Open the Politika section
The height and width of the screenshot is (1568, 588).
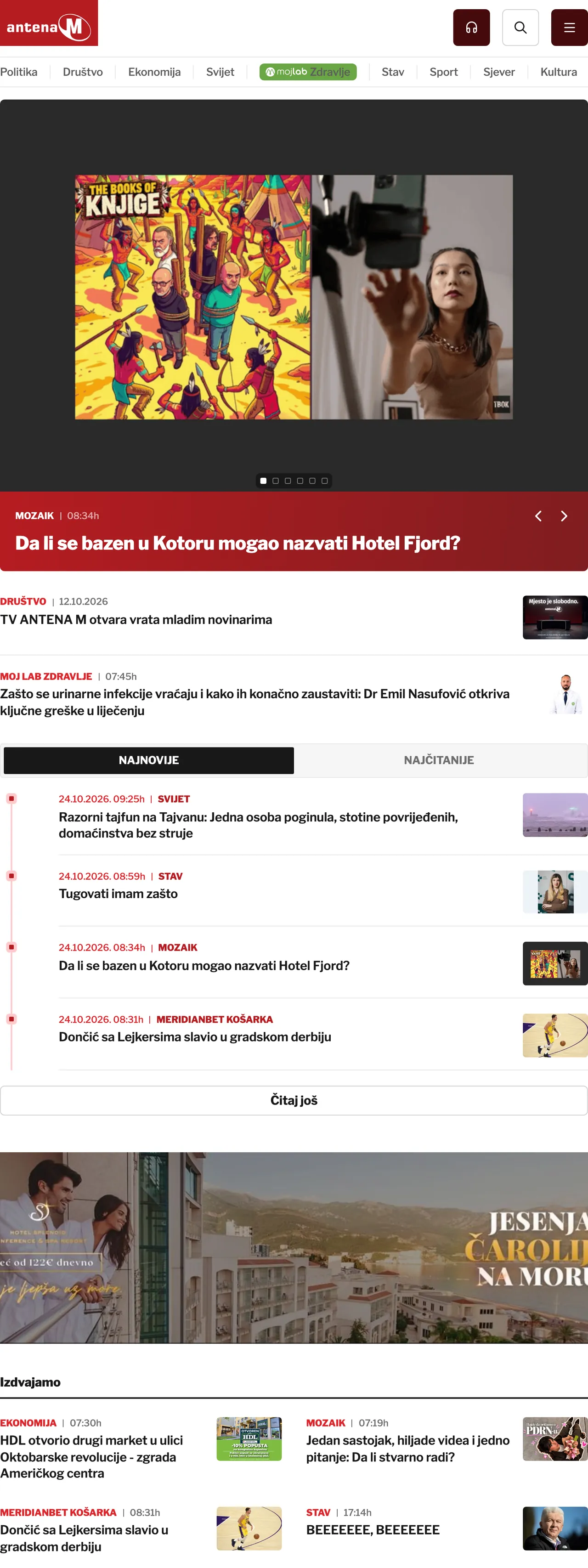click(x=18, y=72)
